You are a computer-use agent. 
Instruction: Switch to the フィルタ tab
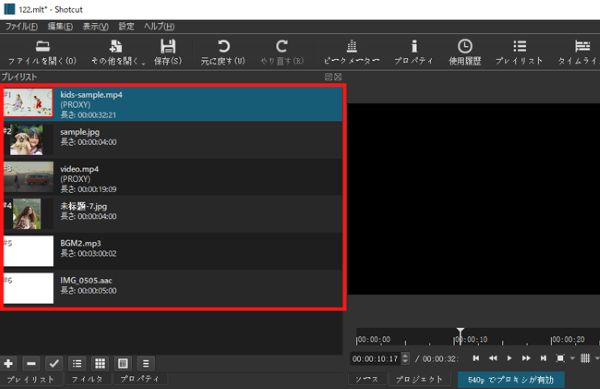(87, 379)
